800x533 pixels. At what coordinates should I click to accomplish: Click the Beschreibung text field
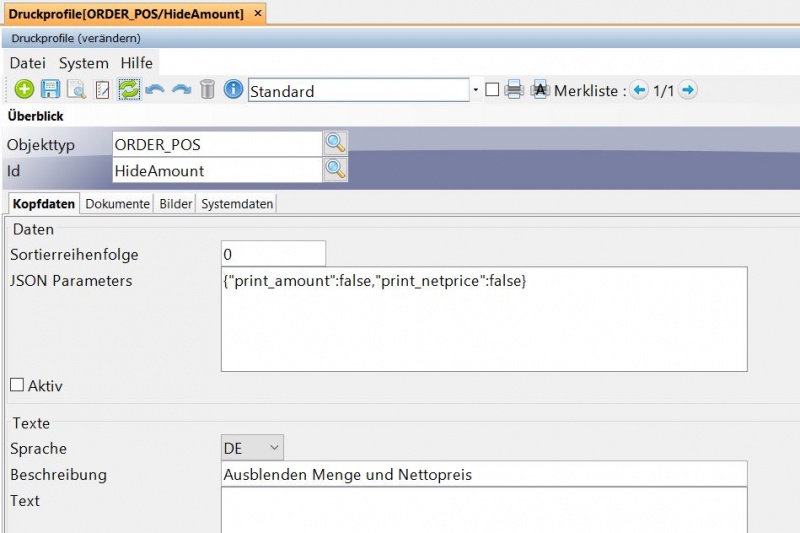pos(484,474)
